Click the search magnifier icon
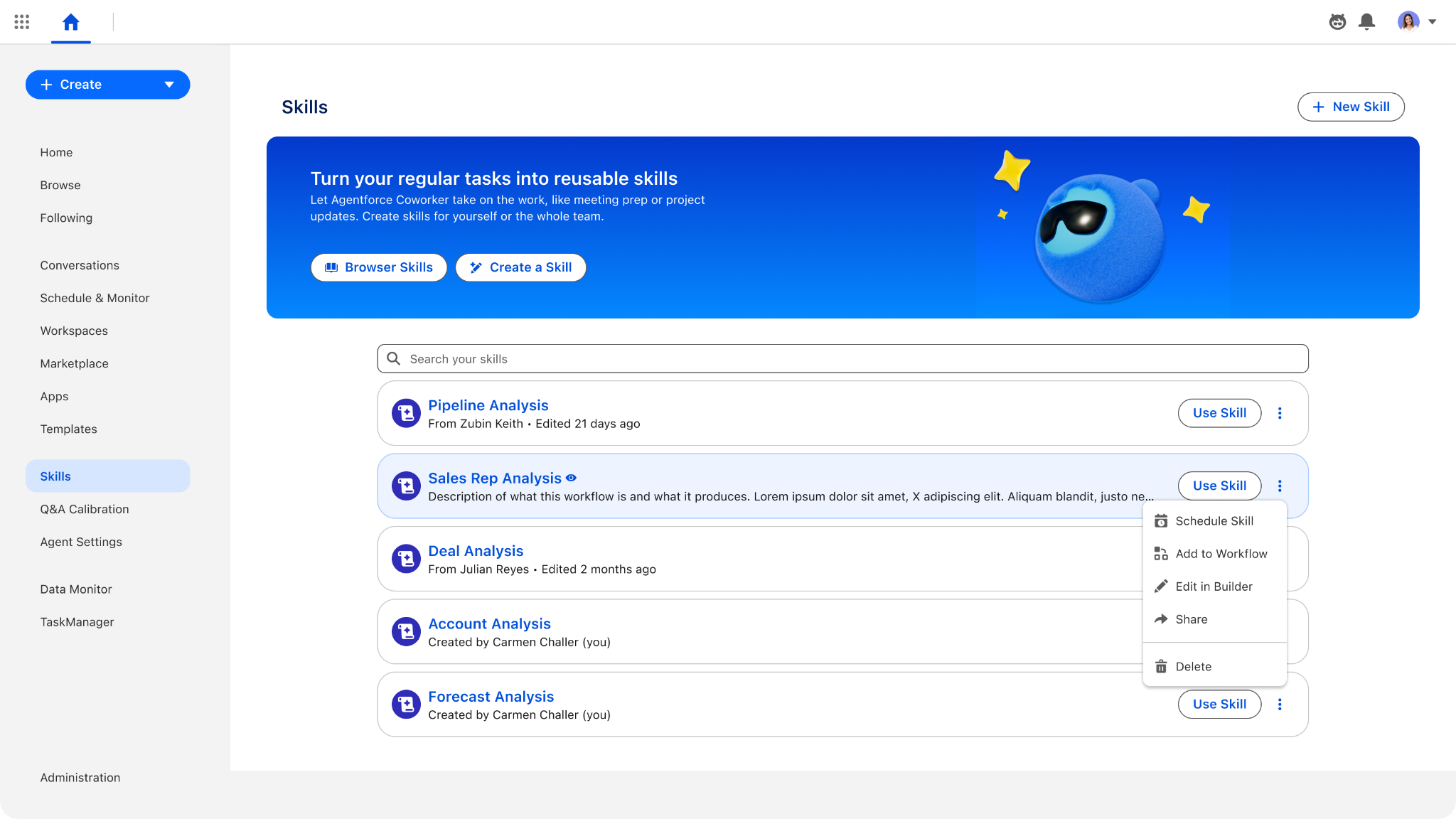Image resolution: width=1456 pixels, height=819 pixels. point(393,359)
